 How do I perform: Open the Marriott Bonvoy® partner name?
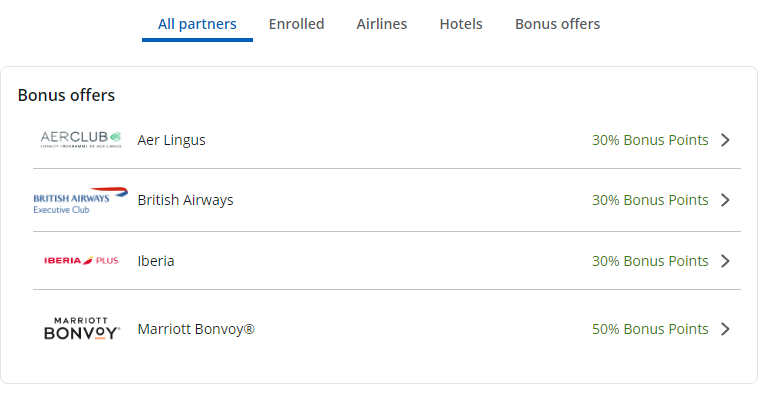click(196, 329)
